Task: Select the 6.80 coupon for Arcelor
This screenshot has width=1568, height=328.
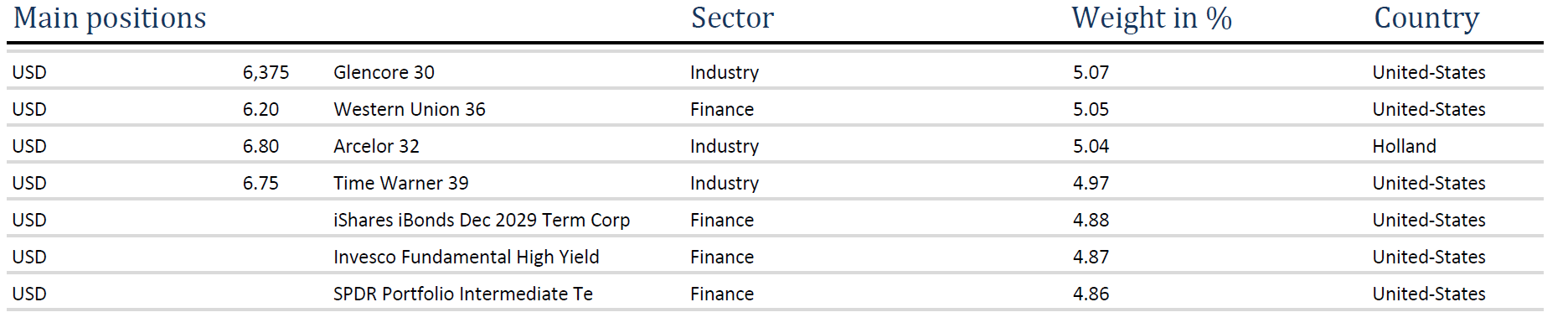Action: click(260, 147)
